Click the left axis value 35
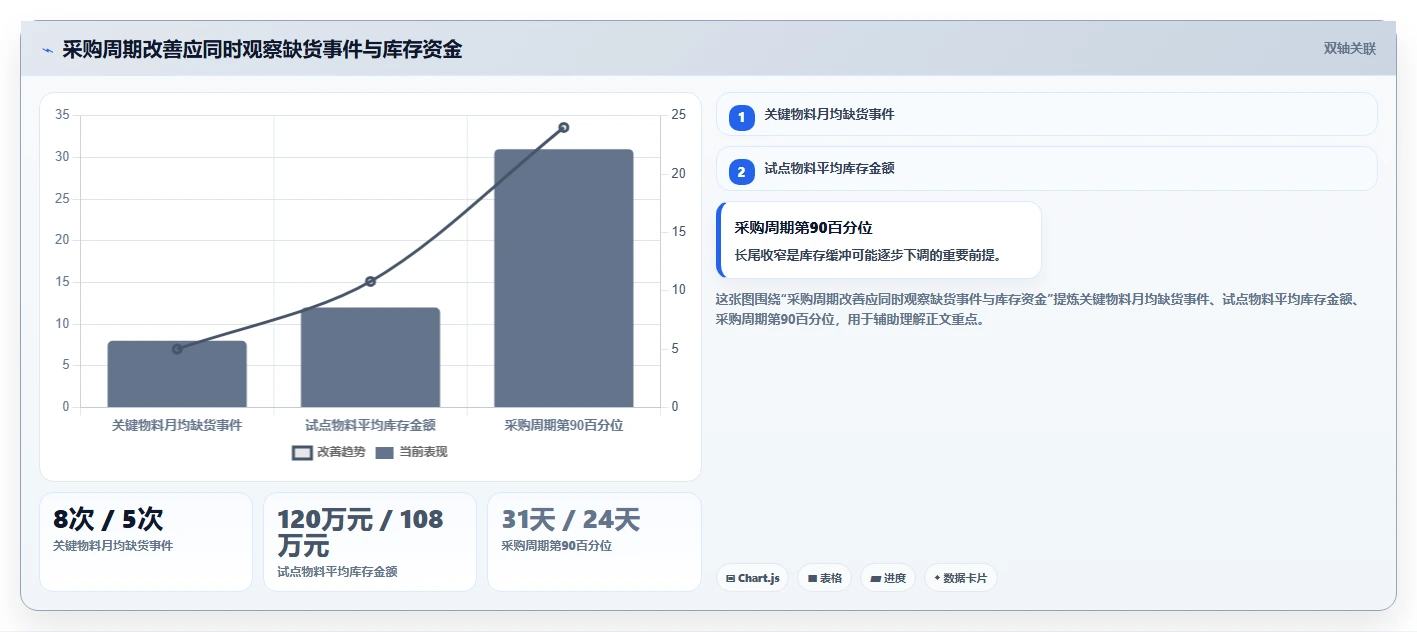This screenshot has height=632, width=1417. point(62,115)
